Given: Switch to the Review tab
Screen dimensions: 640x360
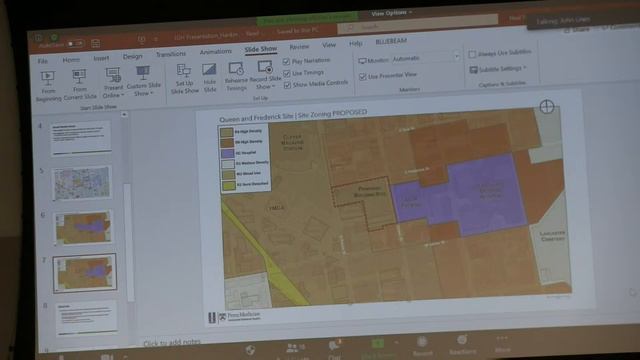Looking at the screenshot, I should coord(299,47).
